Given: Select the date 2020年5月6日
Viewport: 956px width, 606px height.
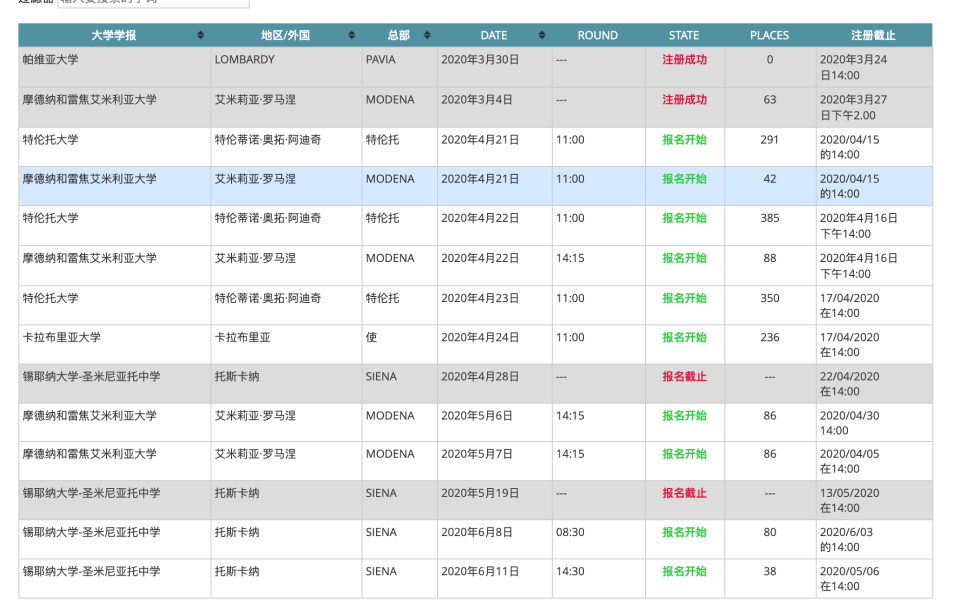Looking at the screenshot, I should click(x=476, y=415).
